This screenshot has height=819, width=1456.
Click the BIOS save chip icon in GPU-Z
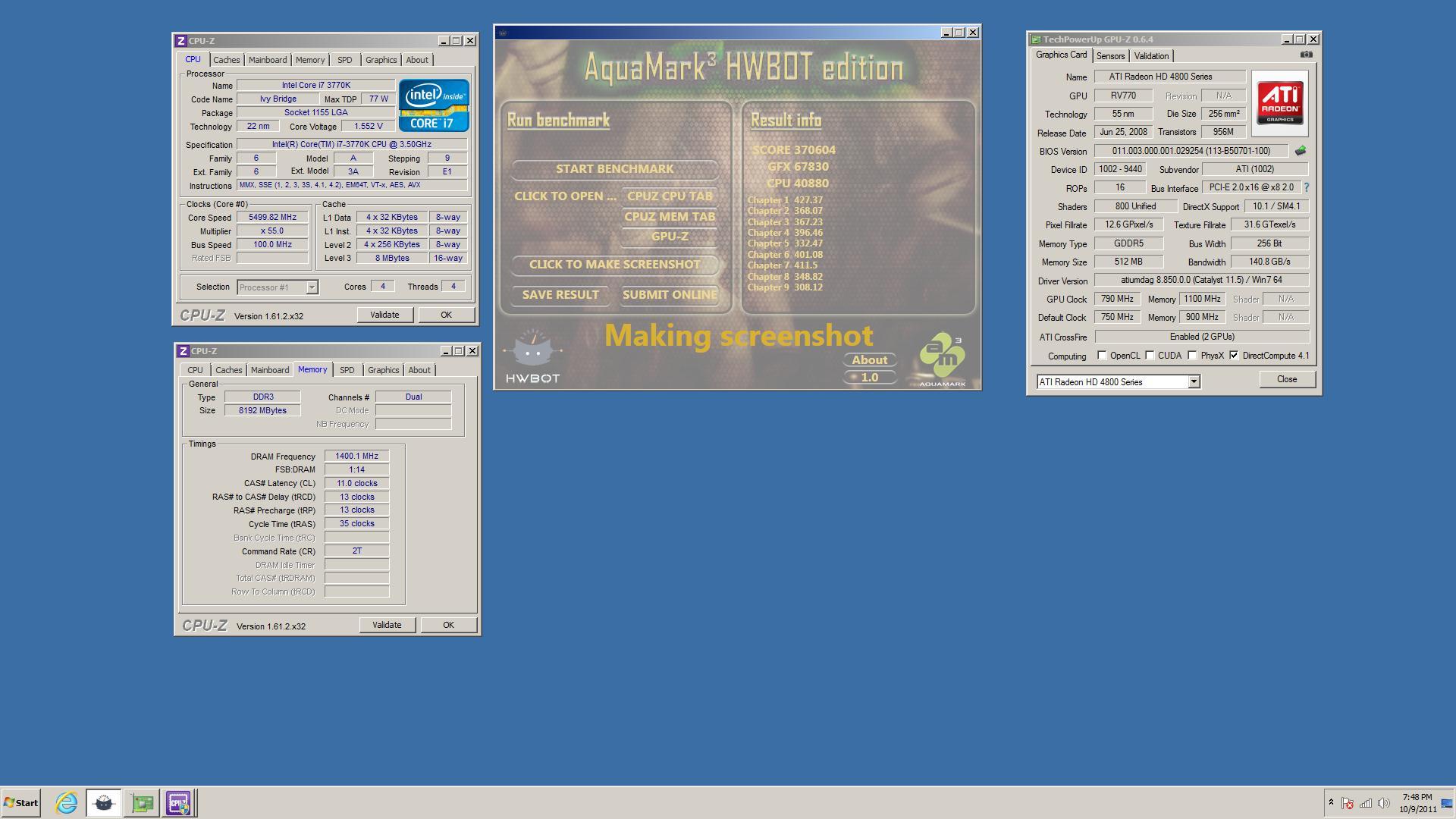(1300, 151)
